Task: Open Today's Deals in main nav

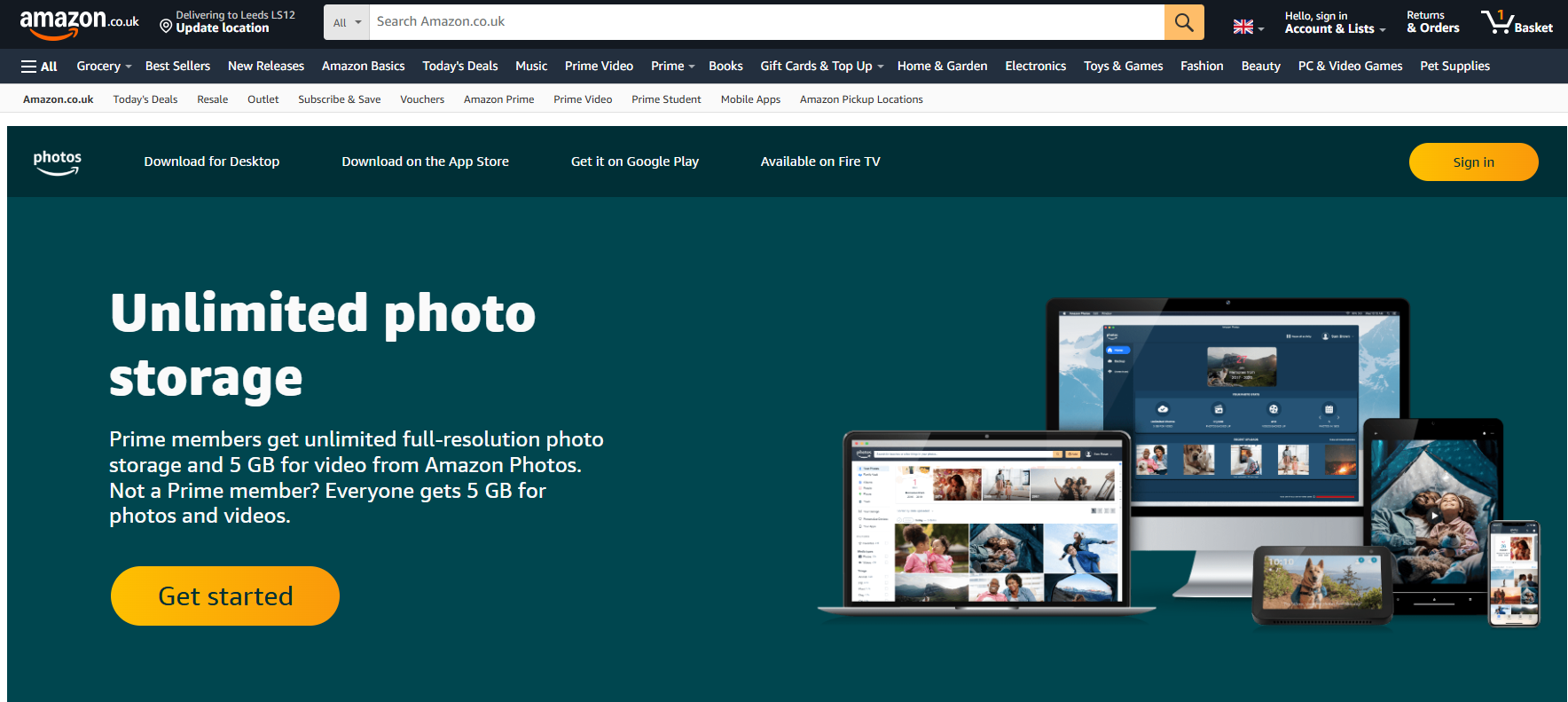Action: coord(460,67)
